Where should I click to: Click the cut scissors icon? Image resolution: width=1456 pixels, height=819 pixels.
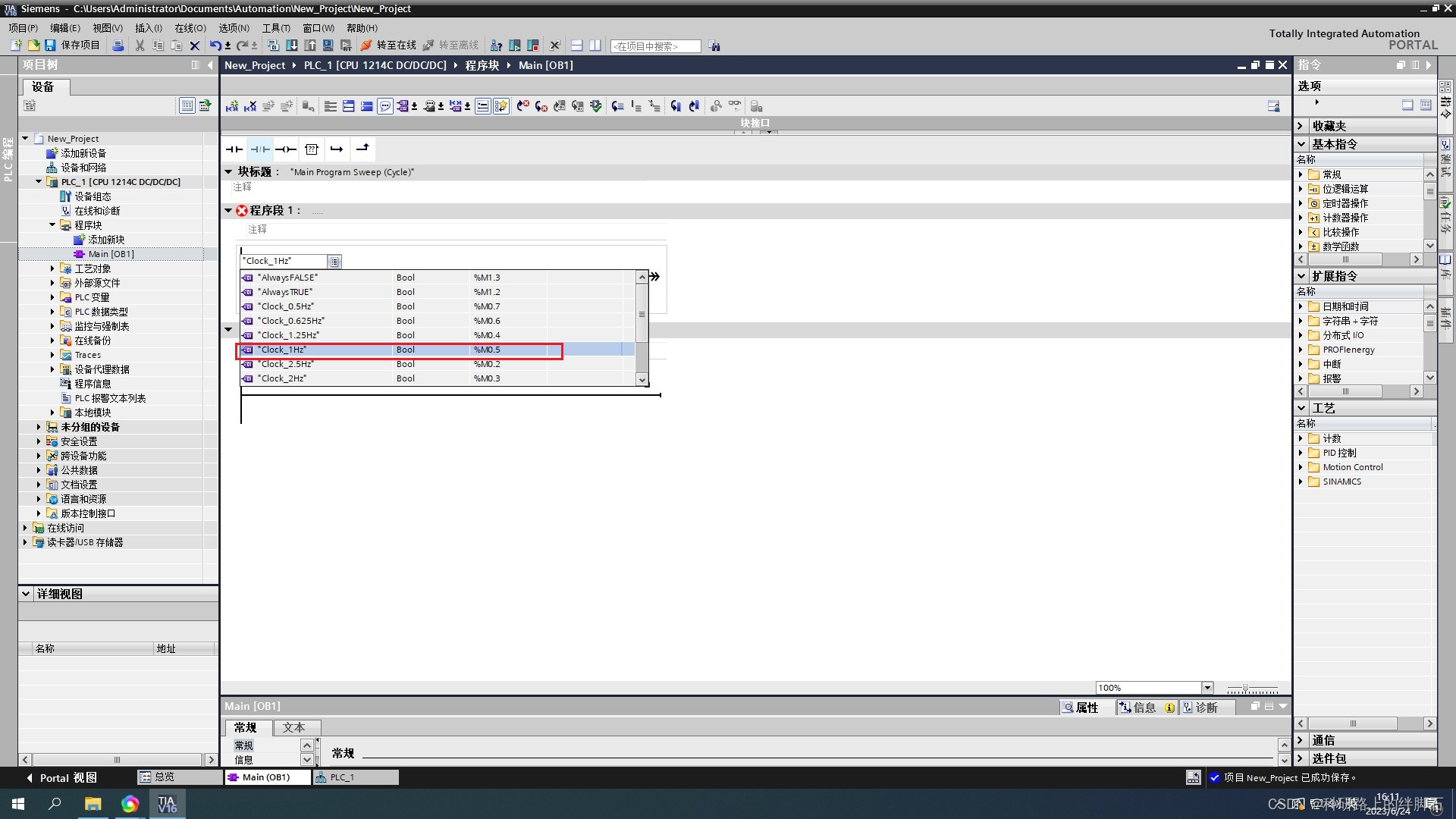140,45
